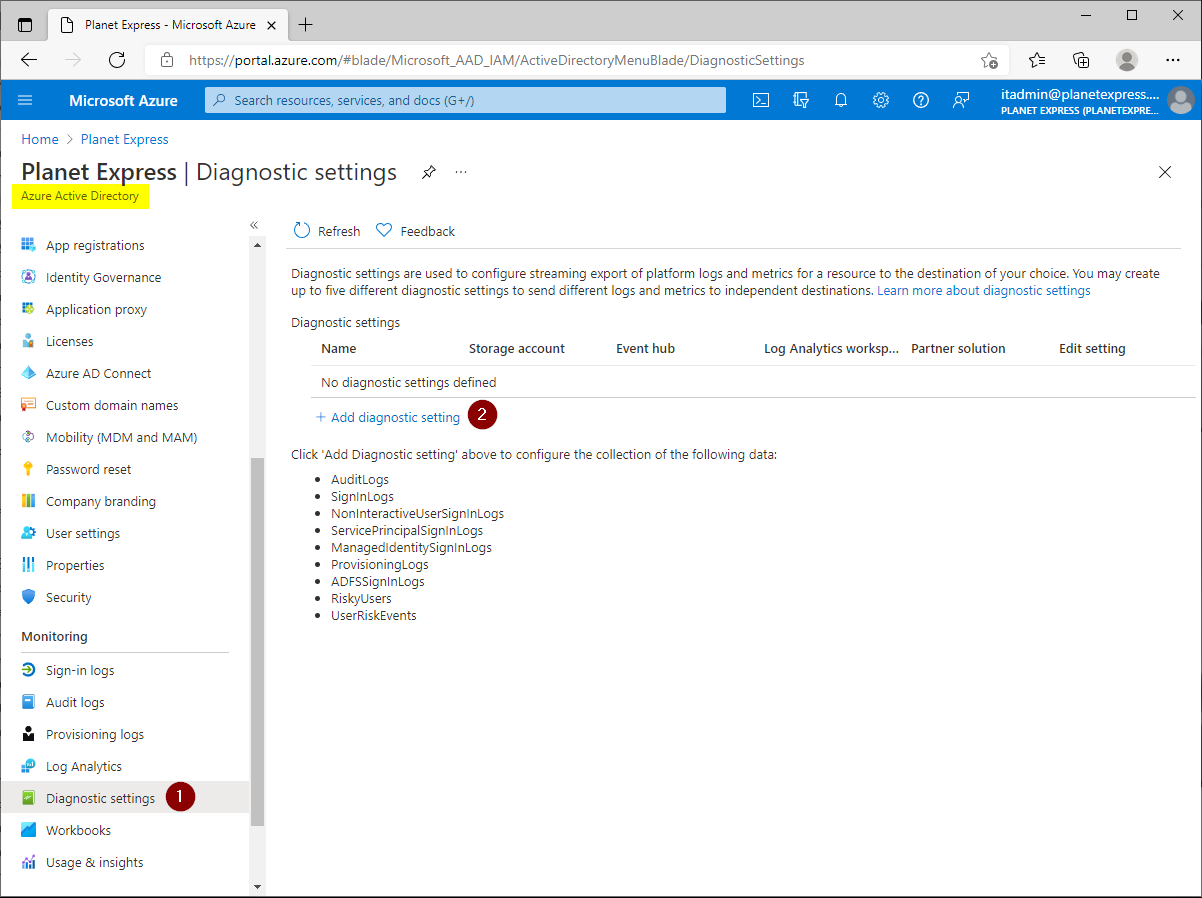Open portal settings gear icon
Screen dimensions: 1202x898
(881, 100)
